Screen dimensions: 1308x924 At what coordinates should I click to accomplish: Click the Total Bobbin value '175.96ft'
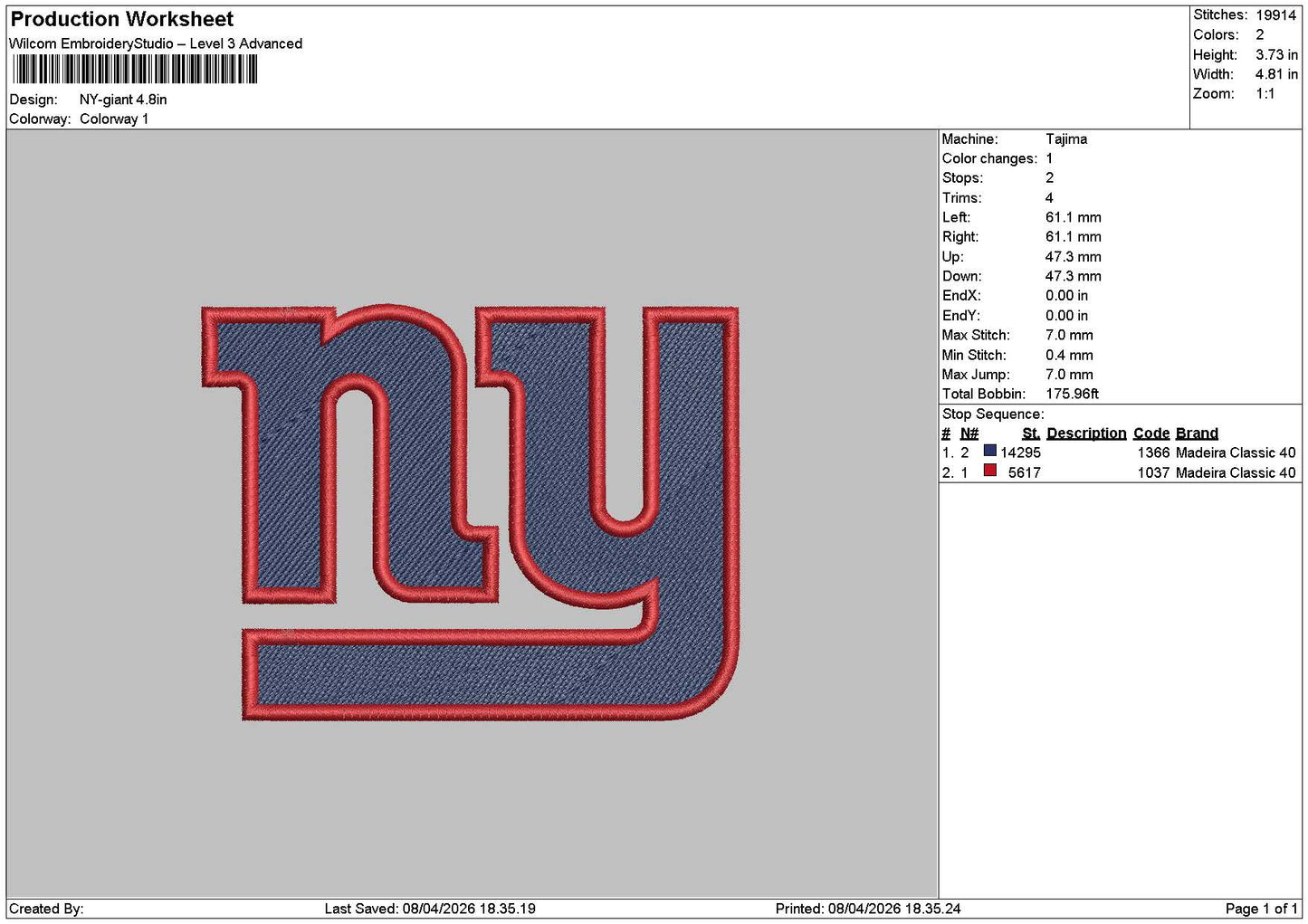[1073, 394]
